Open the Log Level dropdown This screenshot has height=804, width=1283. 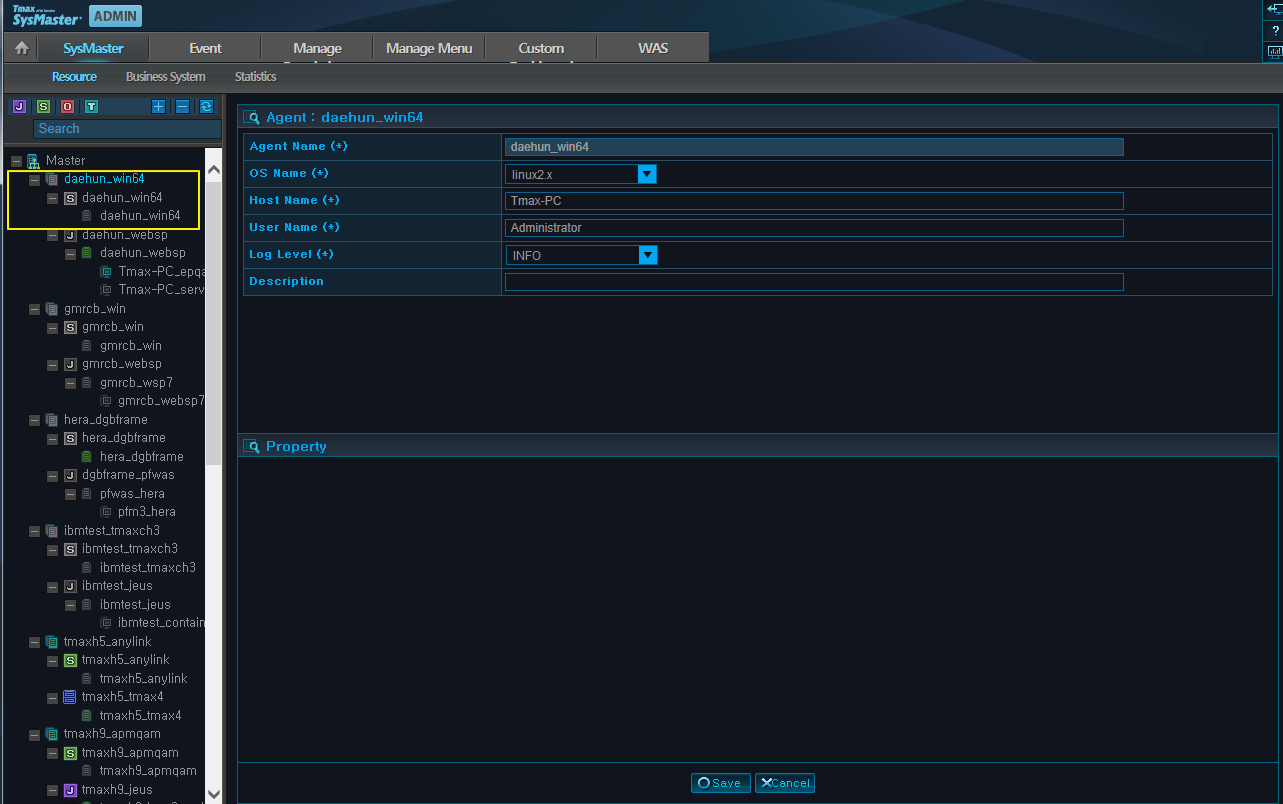tap(647, 255)
